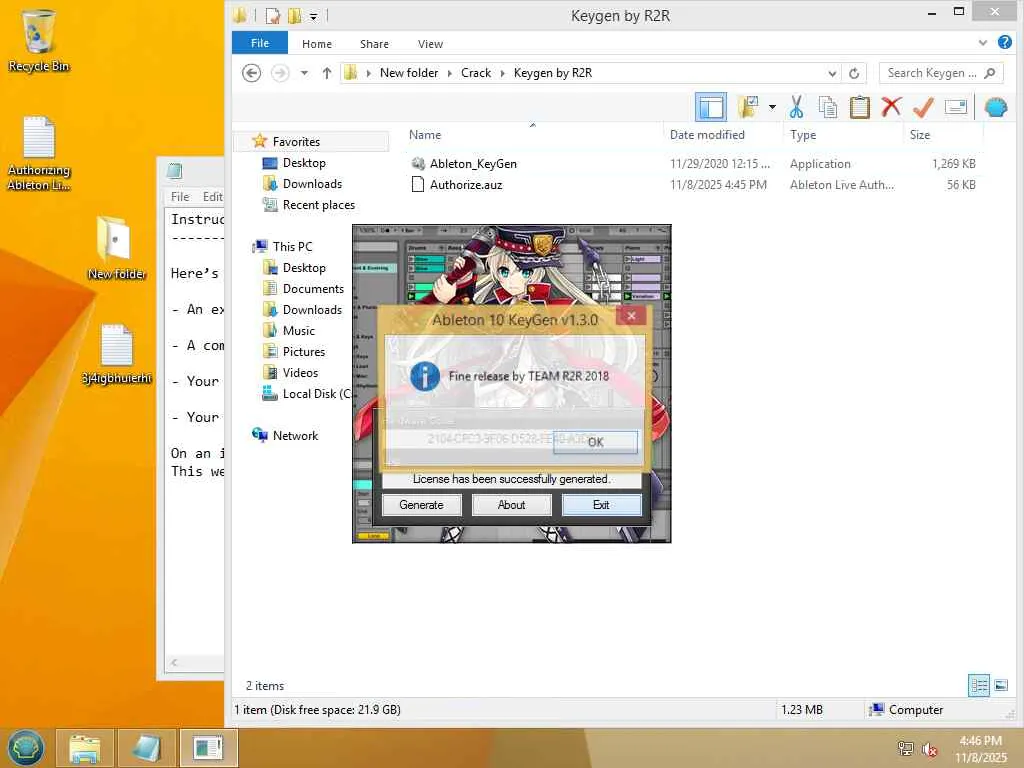
Task: Open Music folder in navigation pane
Action: (x=298, y=330)
